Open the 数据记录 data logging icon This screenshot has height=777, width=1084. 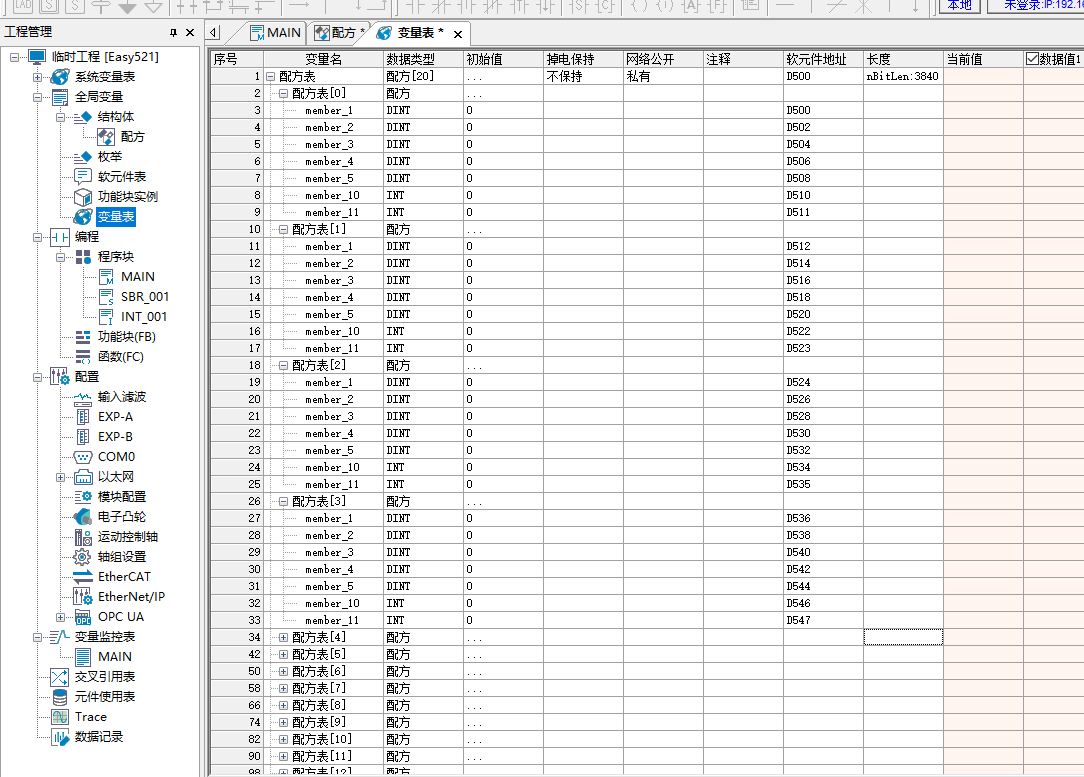(60, 737)
